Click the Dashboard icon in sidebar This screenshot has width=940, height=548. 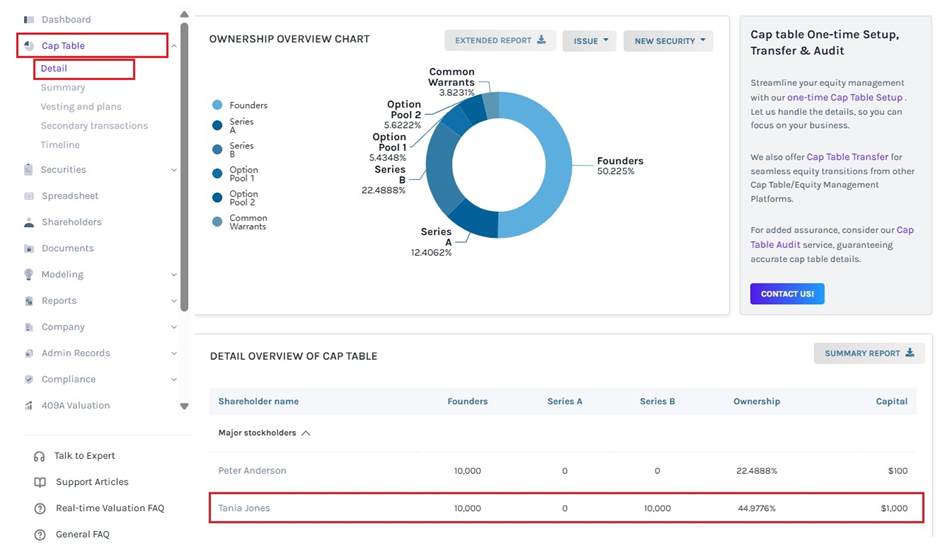tap(29, 20)
